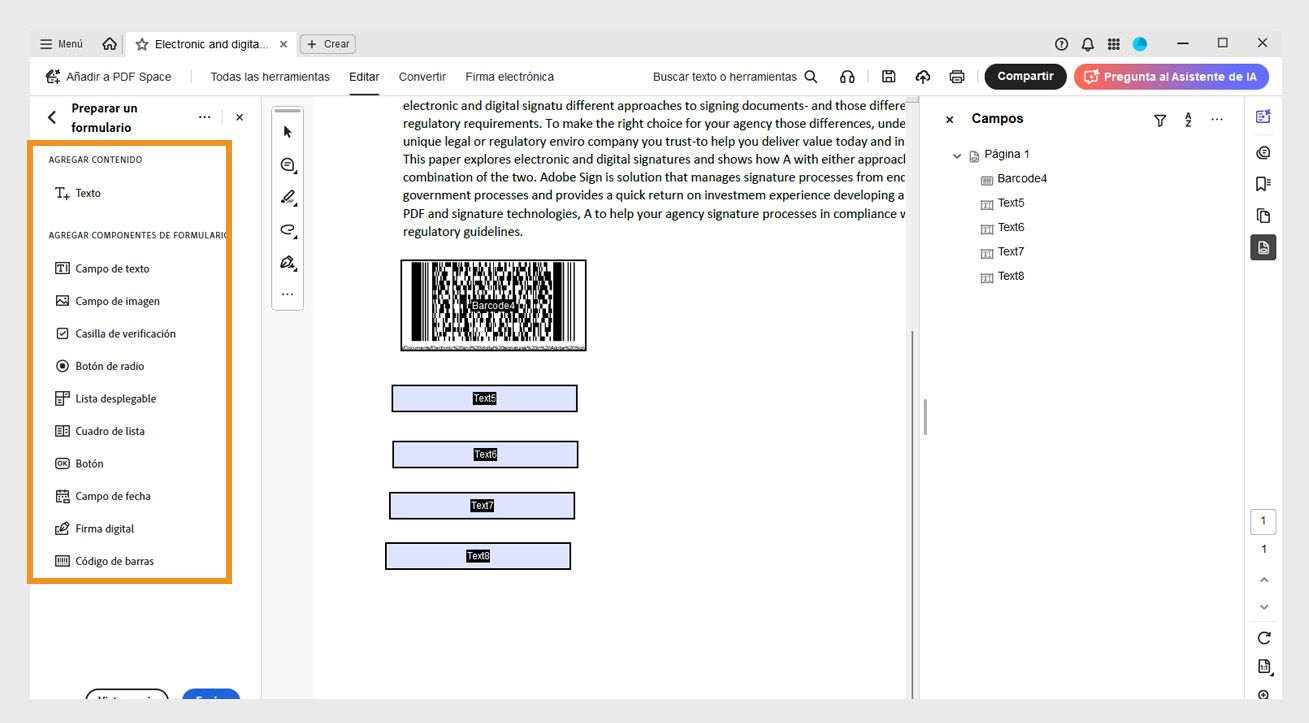The width and height of the screenshot is (1309, 723).
Task: Add a Campo de fecha field
Action: (103, 496)
